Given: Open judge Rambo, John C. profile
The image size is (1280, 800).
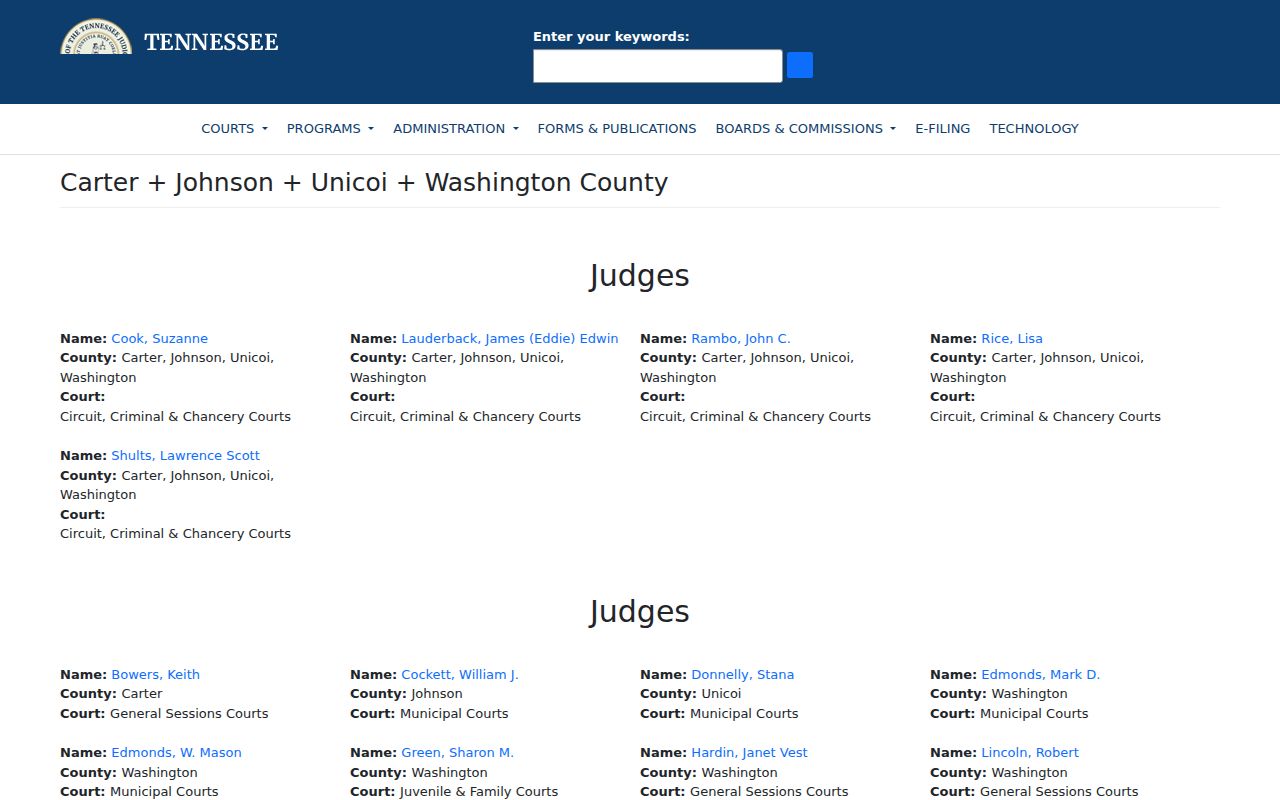Looking at the screenshot, I should (x=741, y=338).
